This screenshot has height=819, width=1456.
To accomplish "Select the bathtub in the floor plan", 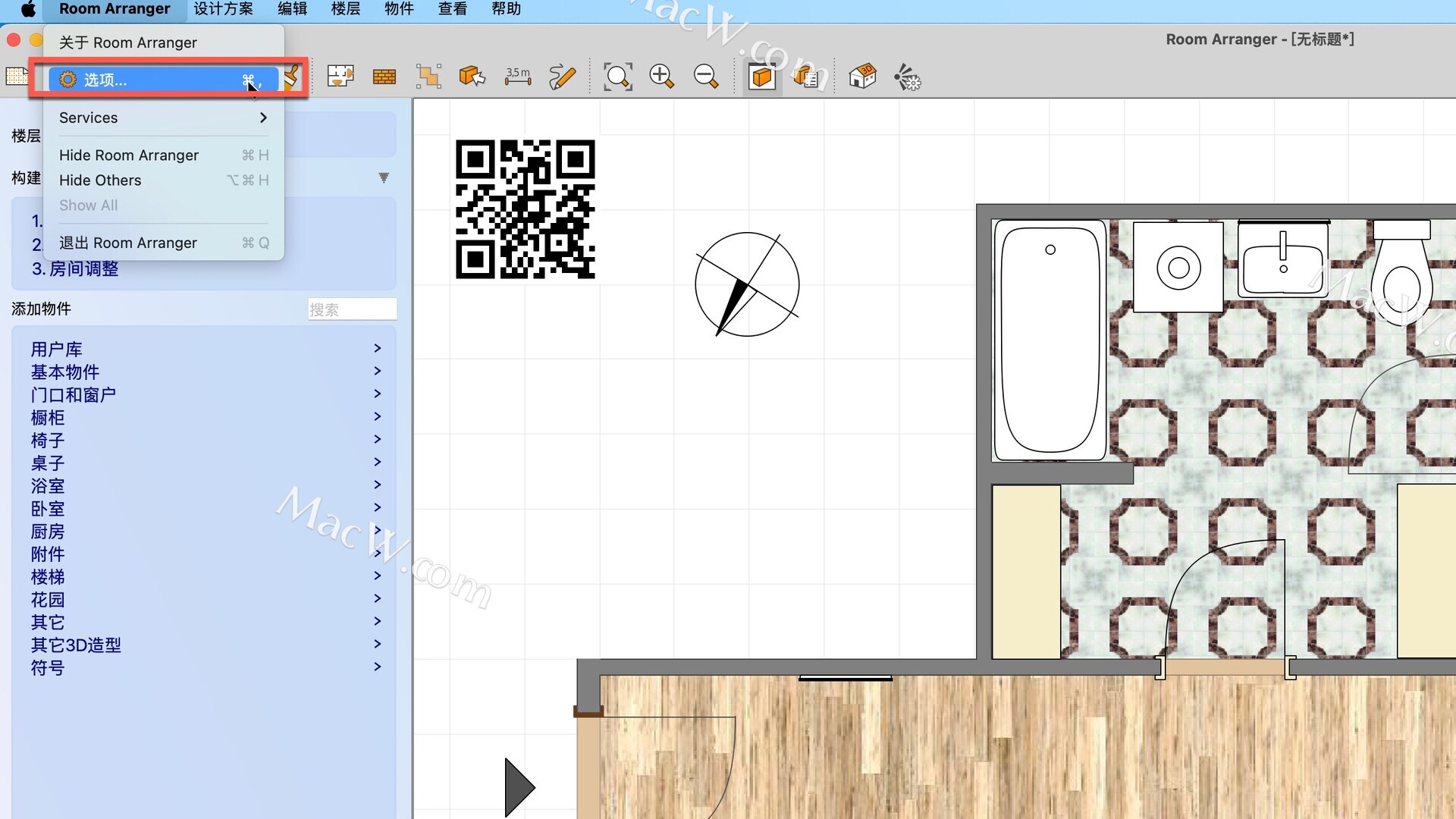I will tap(1050, 340).
